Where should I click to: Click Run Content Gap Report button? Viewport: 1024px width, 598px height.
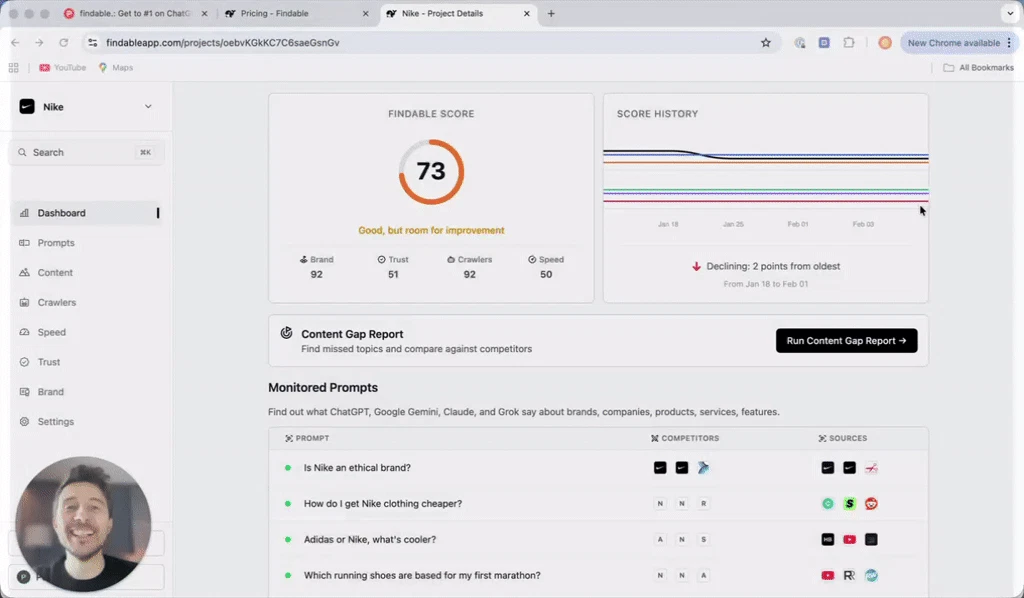[x=846, y=341]
